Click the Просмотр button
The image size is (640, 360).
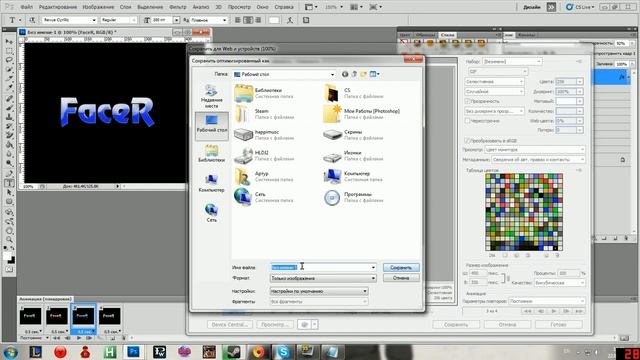point(275,324)
